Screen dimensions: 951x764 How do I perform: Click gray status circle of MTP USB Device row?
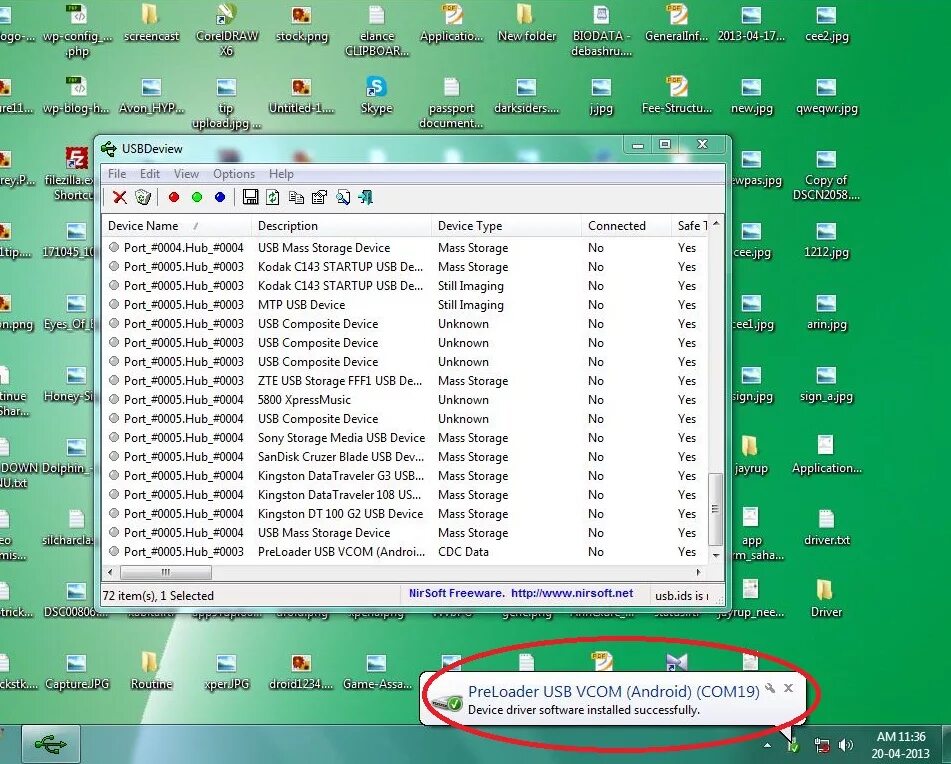coord(113,304)
